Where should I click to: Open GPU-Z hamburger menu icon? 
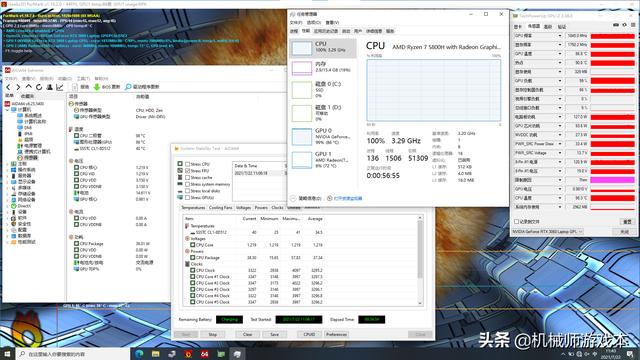[x=633, y=25]
